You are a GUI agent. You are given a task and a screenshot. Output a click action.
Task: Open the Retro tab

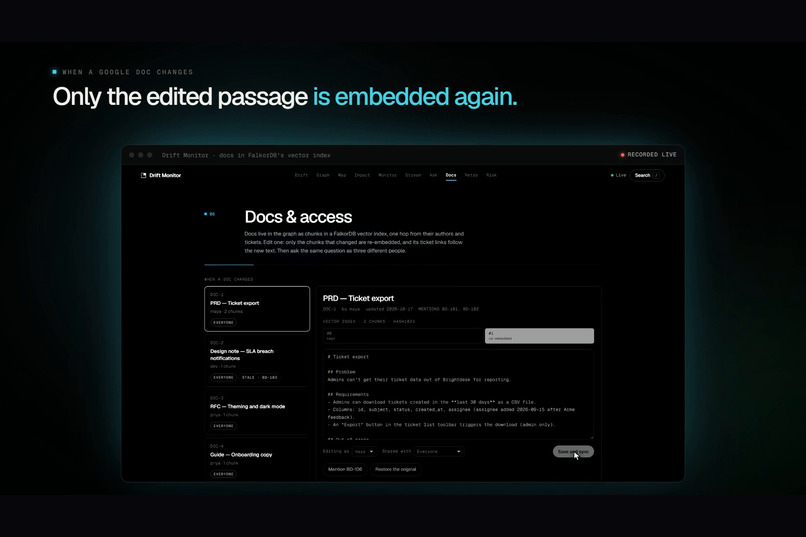point(471,175)
